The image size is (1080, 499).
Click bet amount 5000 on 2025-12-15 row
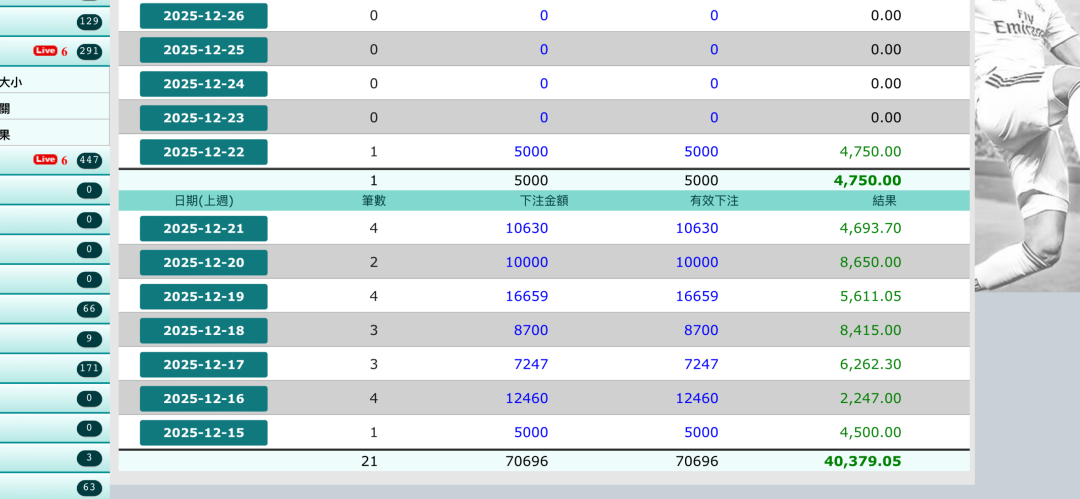tap(531, 433)
